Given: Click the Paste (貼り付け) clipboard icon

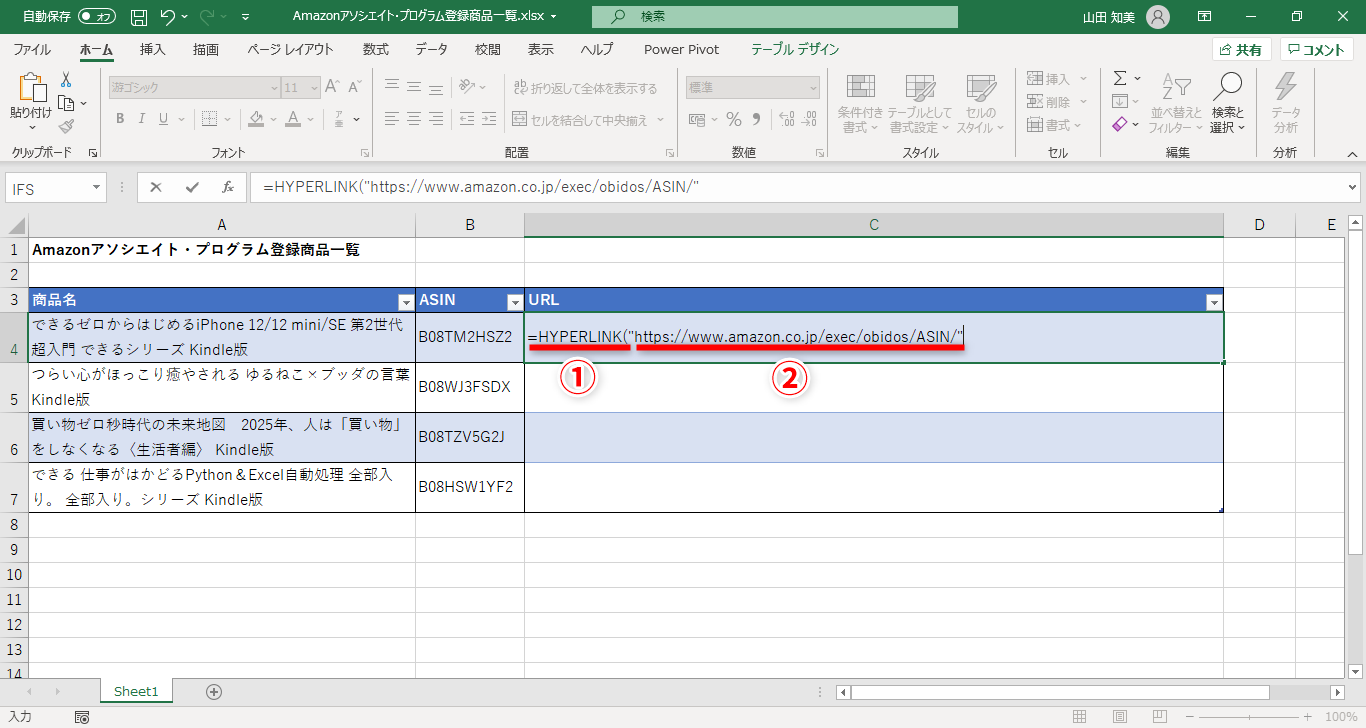Looking at the screenshot, I should click(31, 89).
